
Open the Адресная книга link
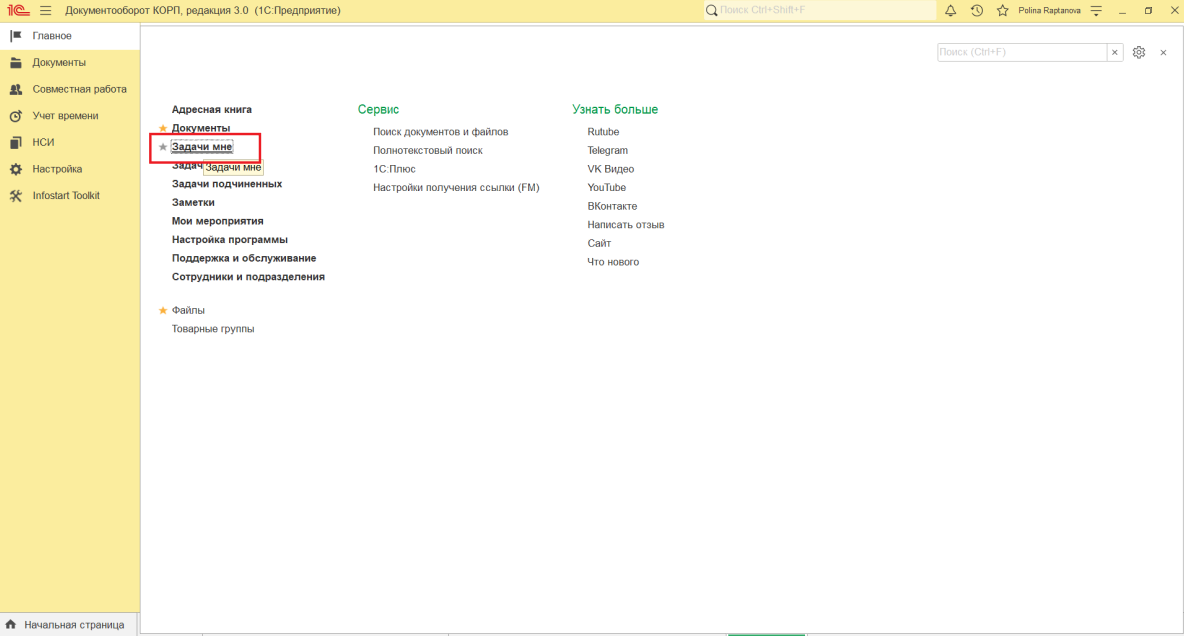[211, 110]
